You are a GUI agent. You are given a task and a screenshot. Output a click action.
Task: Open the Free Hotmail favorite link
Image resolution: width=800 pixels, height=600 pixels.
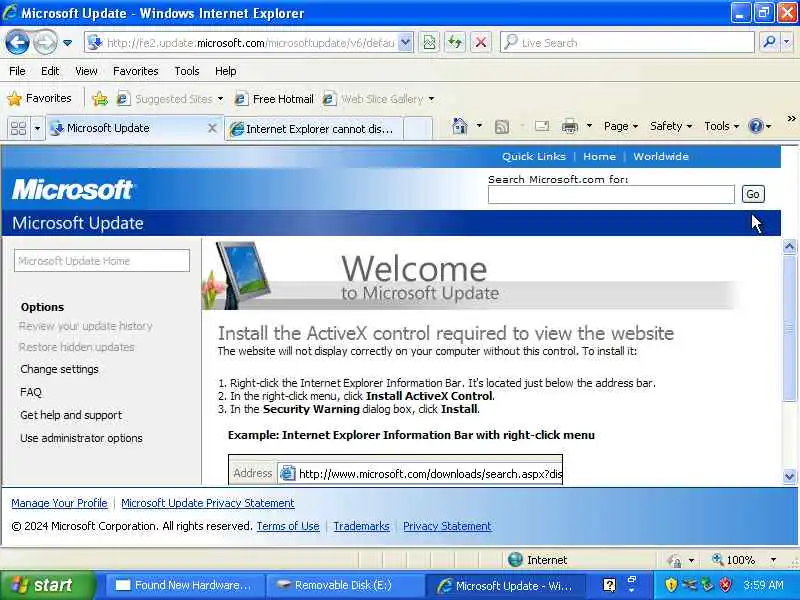[274, 98]
